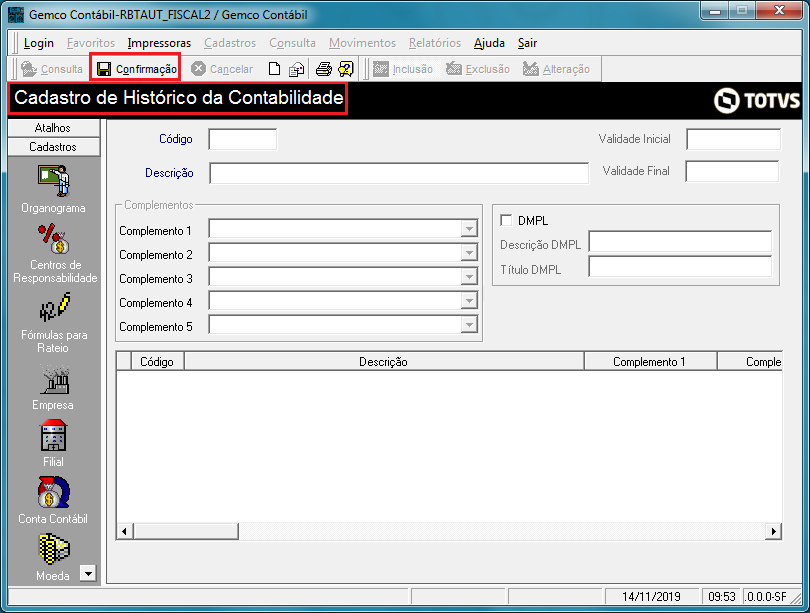Click the grid scroll-left arrow
The height and width of the screenshot is (613, 810).
(124, 531)
